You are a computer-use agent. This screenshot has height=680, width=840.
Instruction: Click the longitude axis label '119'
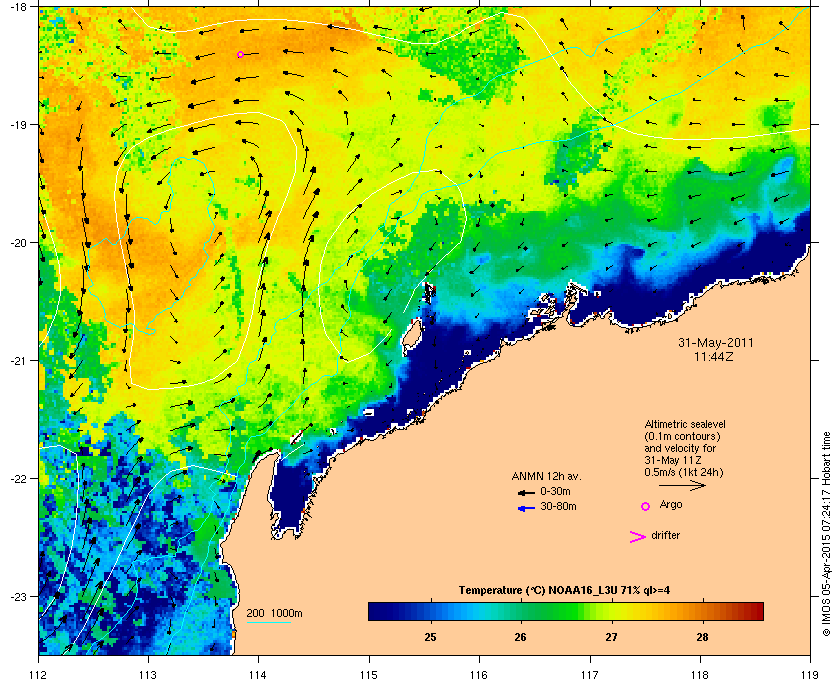pyautogui.click(x=811, y=675)
